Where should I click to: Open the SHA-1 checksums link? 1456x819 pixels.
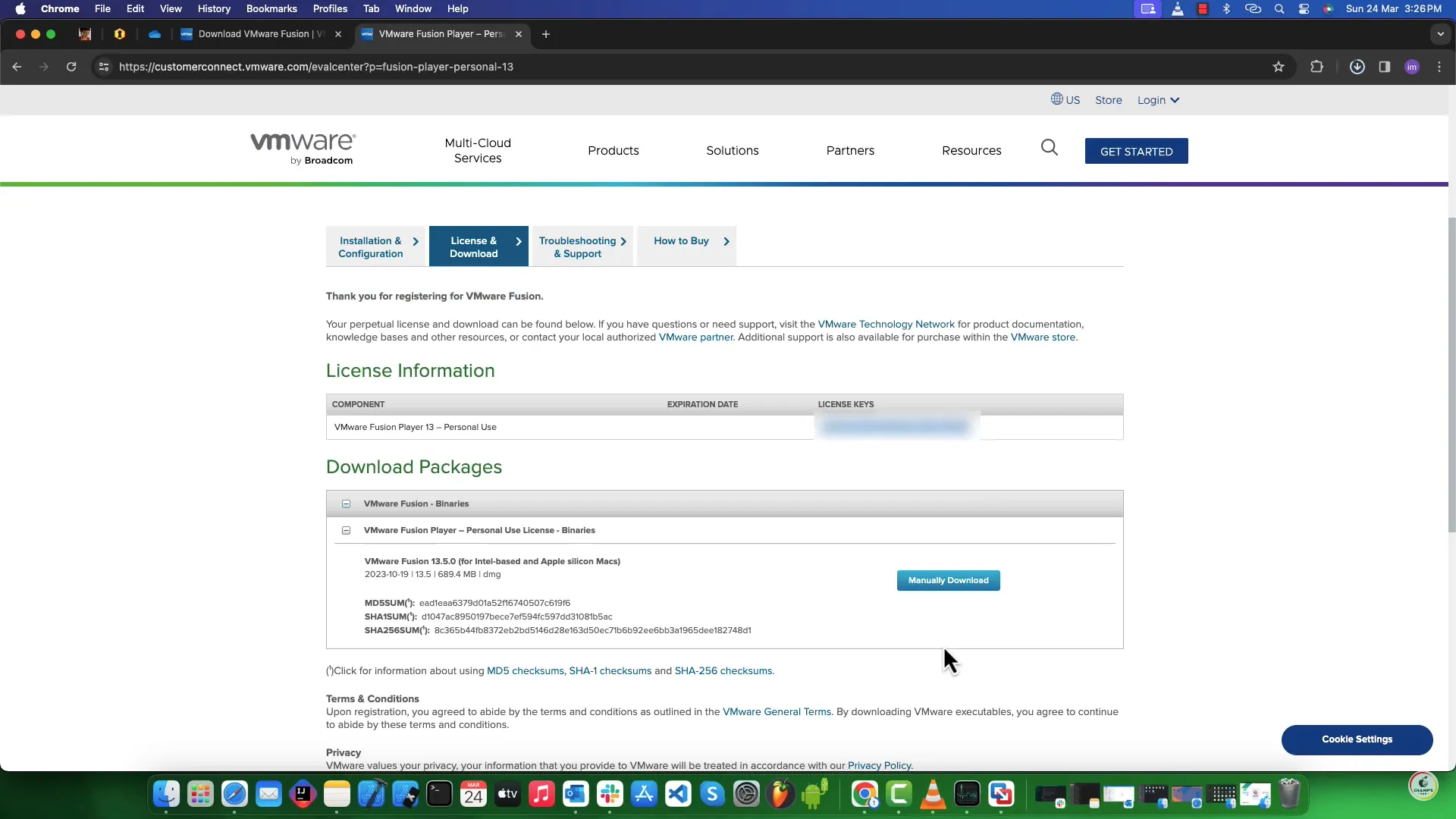click(x=610, y=671)
